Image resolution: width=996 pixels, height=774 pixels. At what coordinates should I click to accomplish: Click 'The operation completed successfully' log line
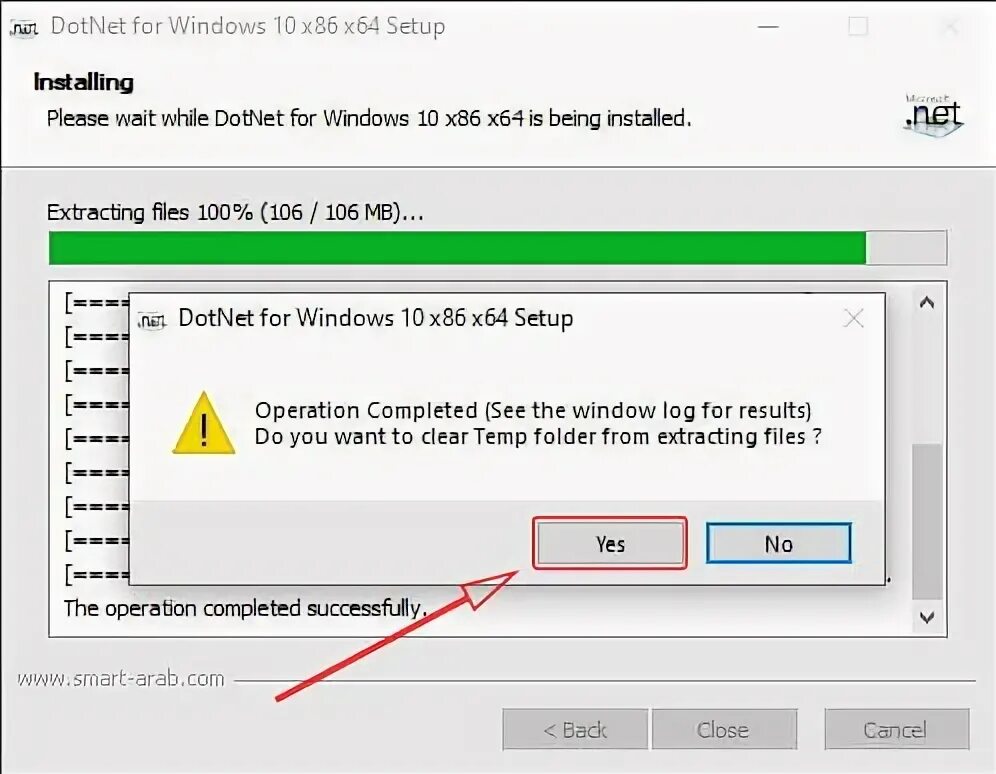tap(244, 608)
